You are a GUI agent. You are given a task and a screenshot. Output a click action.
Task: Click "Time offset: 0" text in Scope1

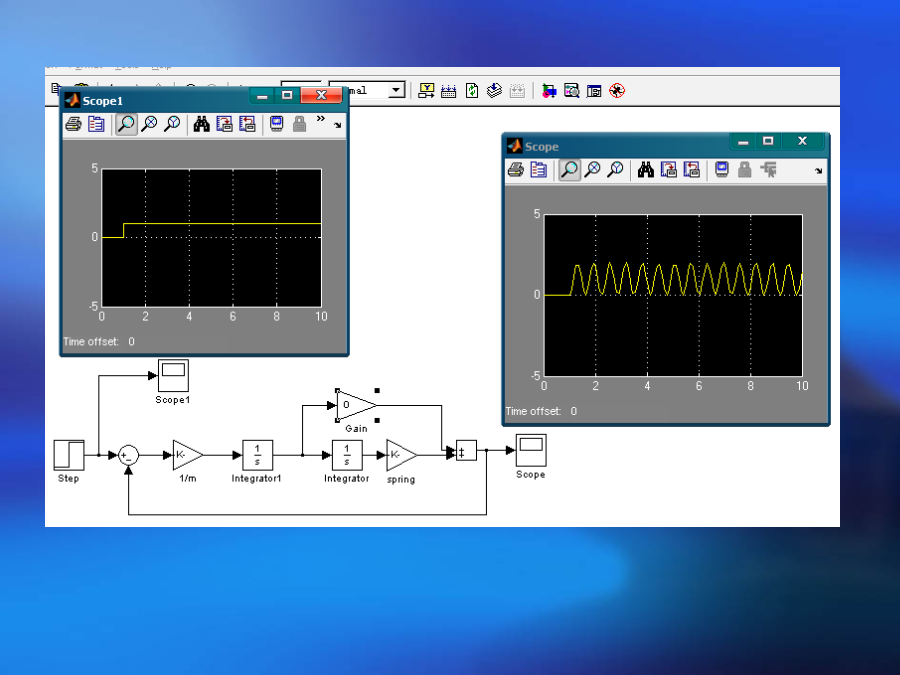coord(99,342)
